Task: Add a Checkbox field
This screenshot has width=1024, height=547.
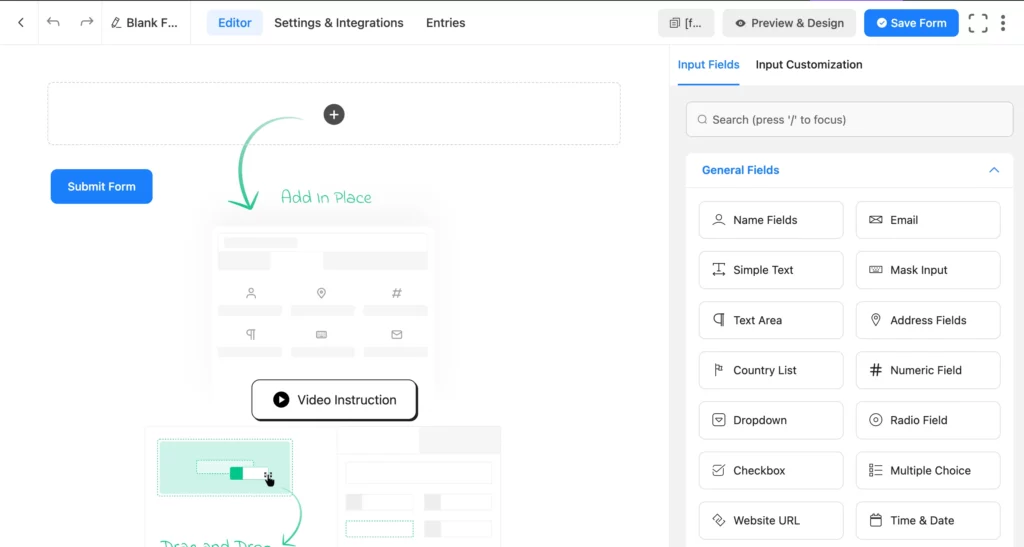Action: tap(770, 470)
